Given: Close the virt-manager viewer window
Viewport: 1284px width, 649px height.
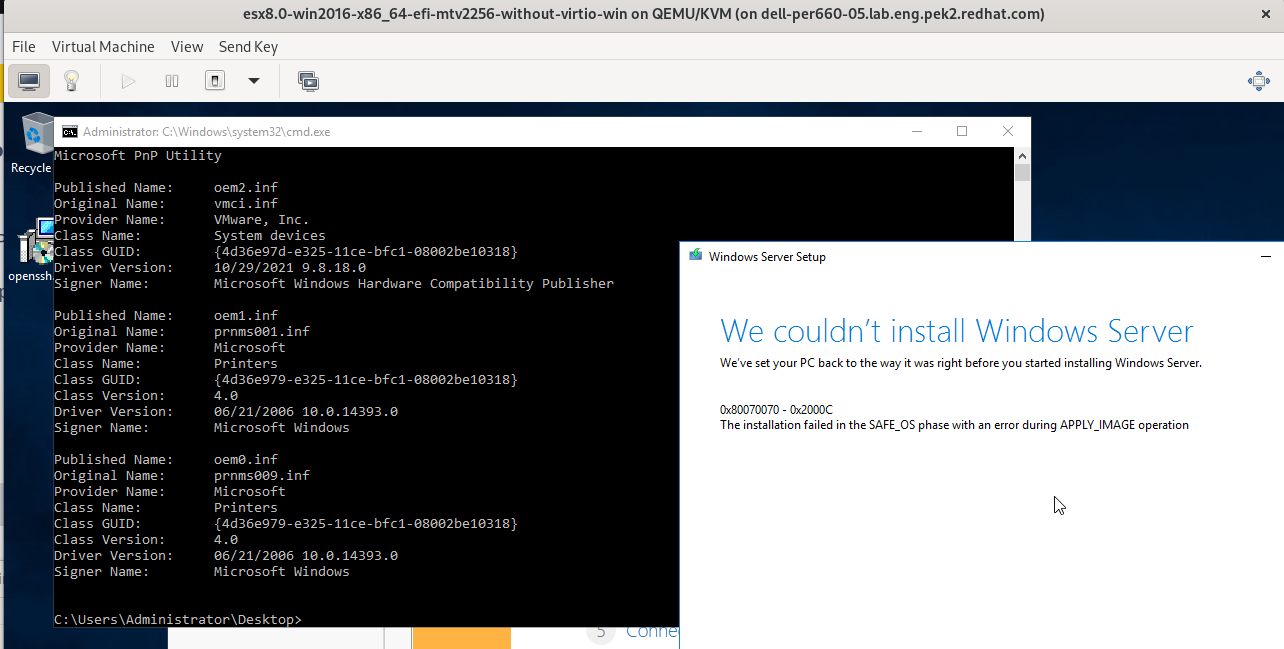Looking at the screenshot, I should tap(1265, 14).
